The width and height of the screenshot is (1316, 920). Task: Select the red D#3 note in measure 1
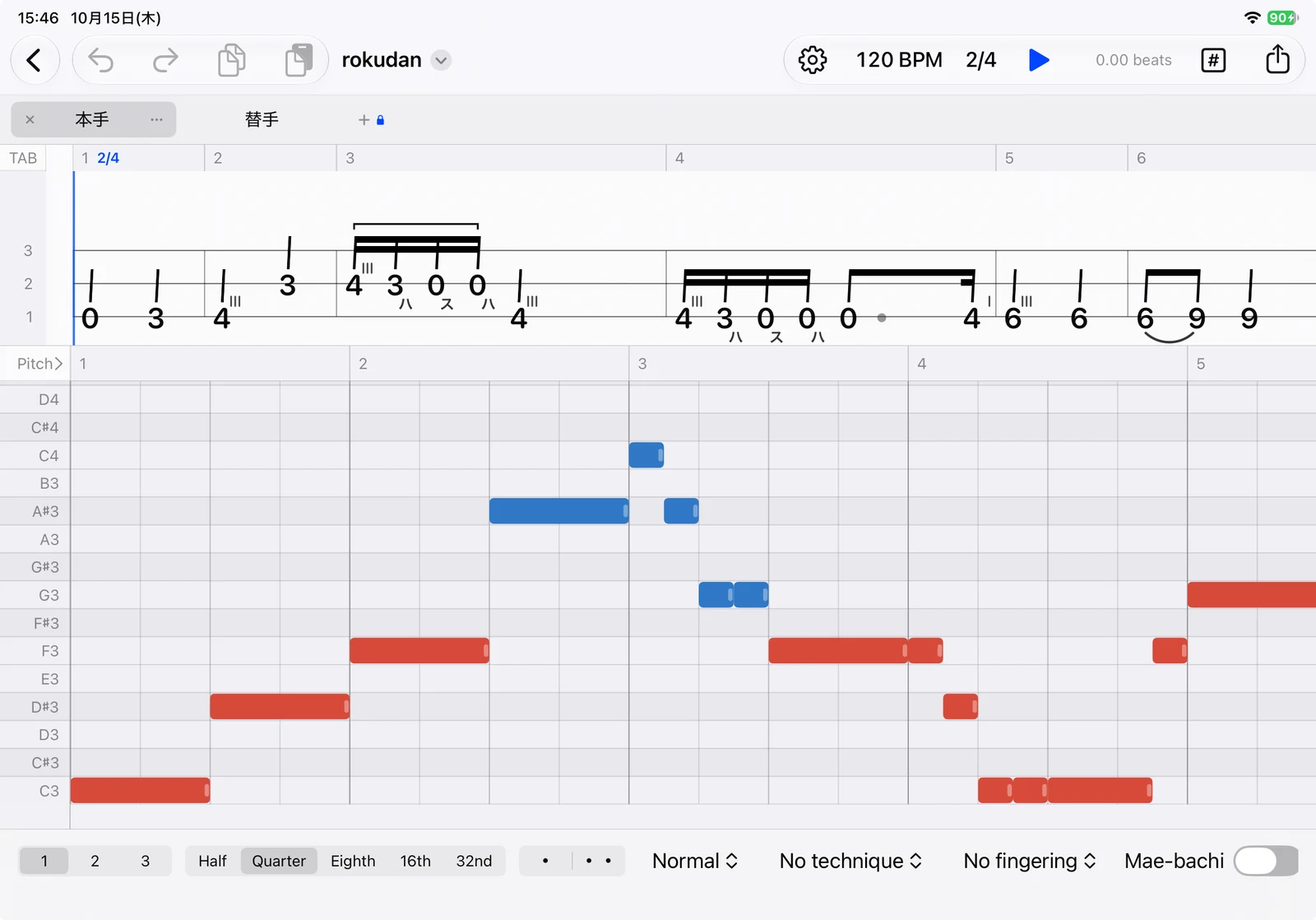click(280, 706)
